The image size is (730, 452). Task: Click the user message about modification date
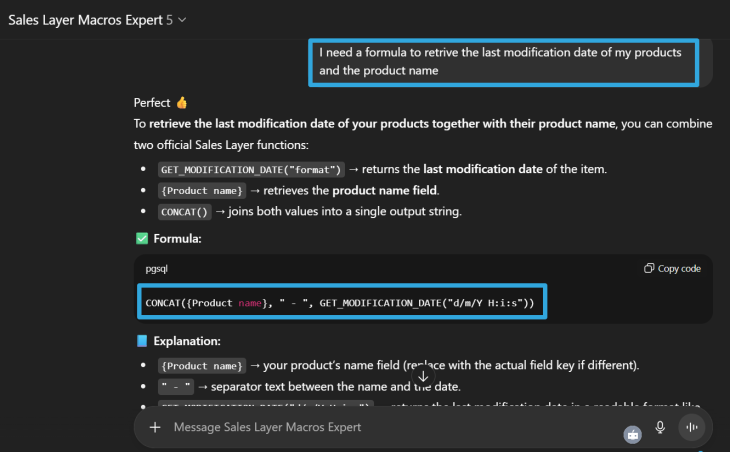pos(500,61)
